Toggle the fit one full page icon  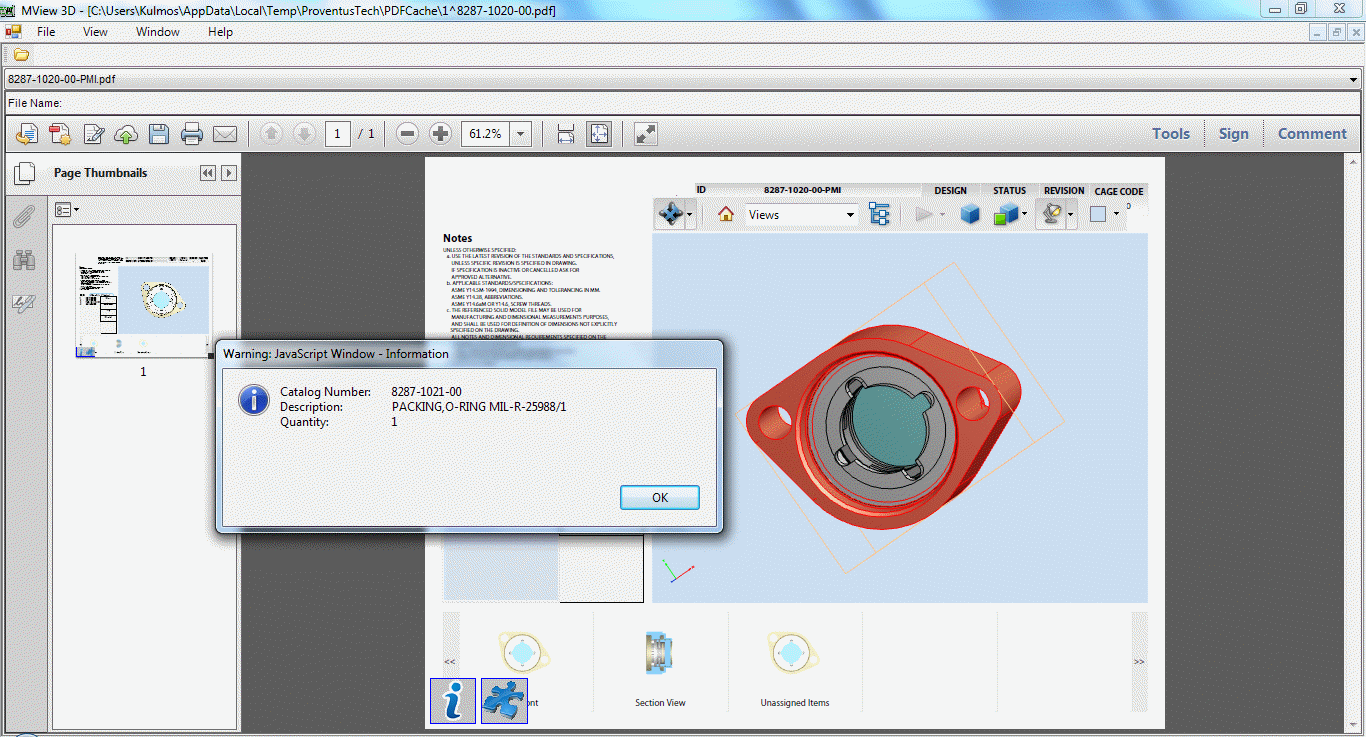(599, 134)
